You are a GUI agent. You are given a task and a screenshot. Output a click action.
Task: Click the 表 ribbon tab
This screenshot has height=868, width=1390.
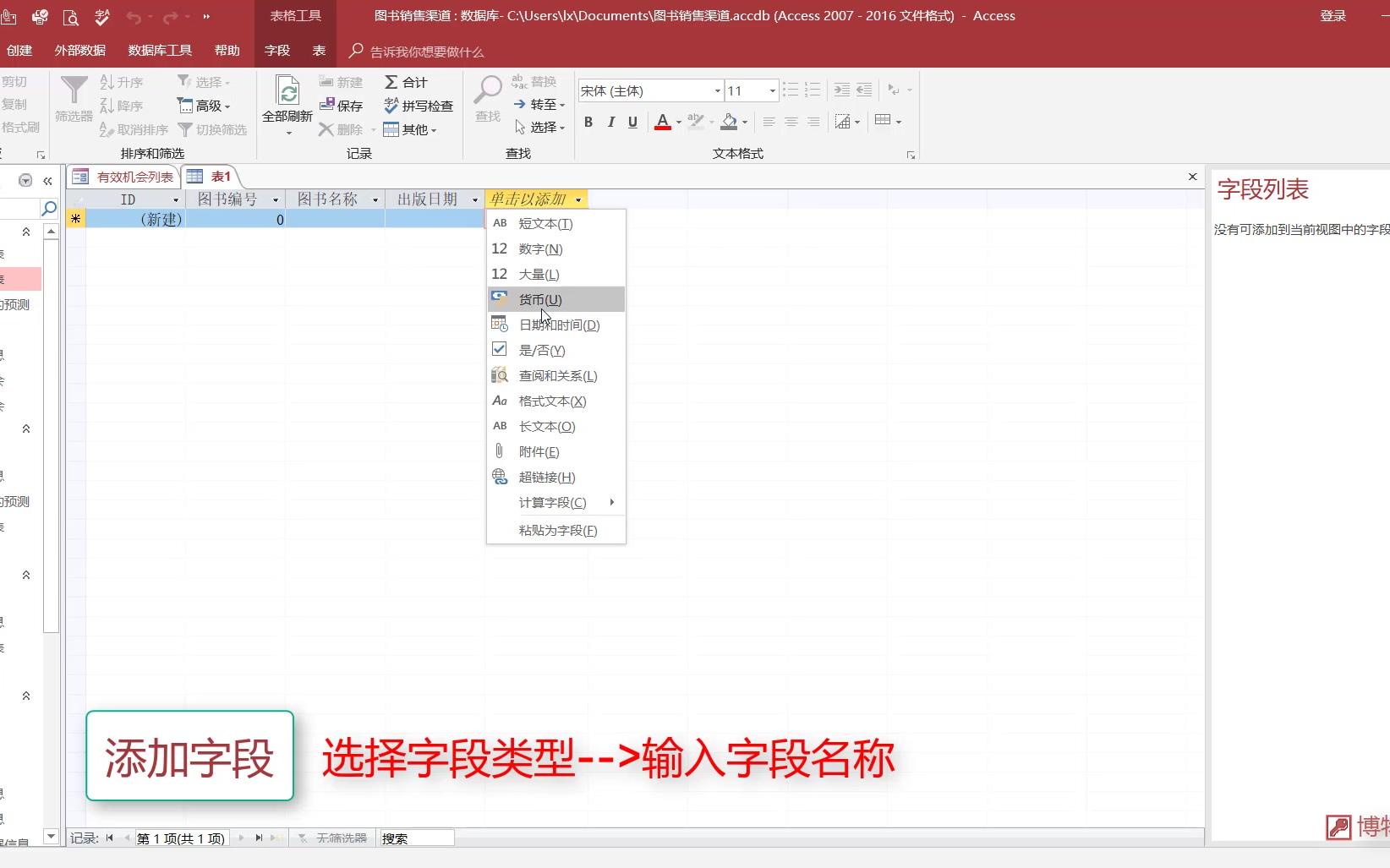[x=319, y=51]
